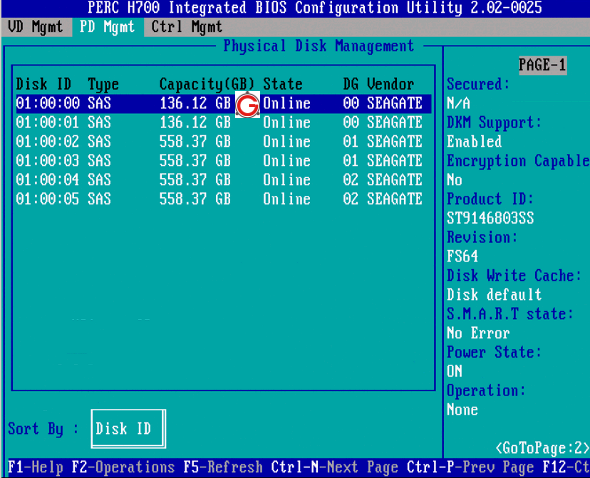590x478 pixels.
Task: Click Physical Disk Management title
Action: [x=318, y=46]
